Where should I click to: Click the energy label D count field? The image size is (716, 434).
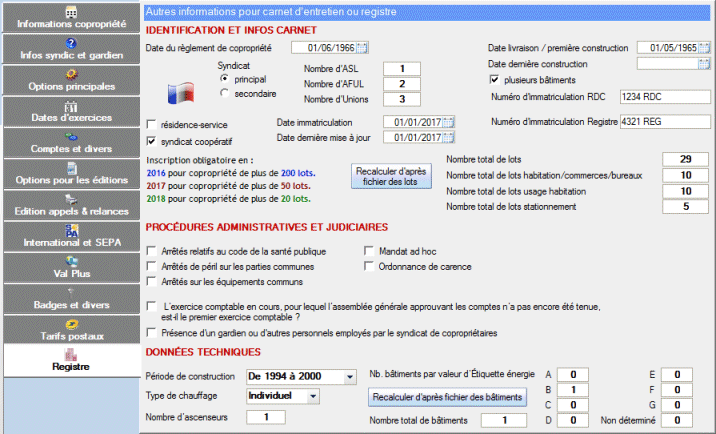(573, 420)
